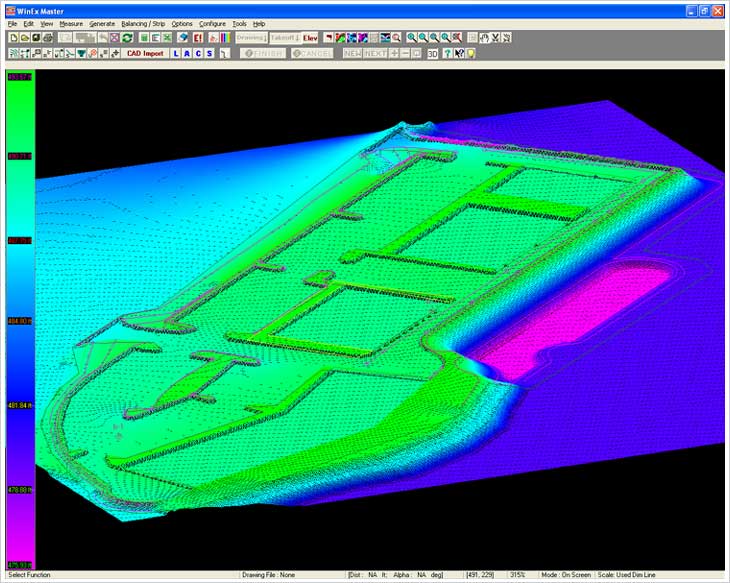This screenshot has width=730, height=583.
Task: Click the plus button beside NEXT
Action: (394, 54)
